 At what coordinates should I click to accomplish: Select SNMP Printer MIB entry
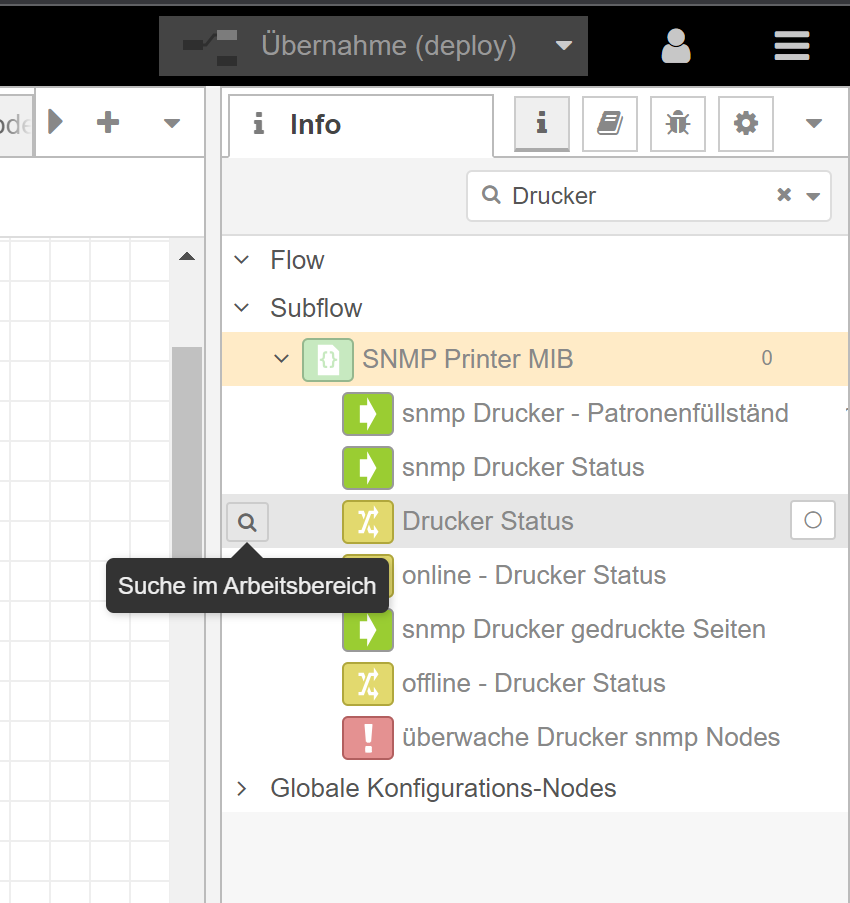536,359
